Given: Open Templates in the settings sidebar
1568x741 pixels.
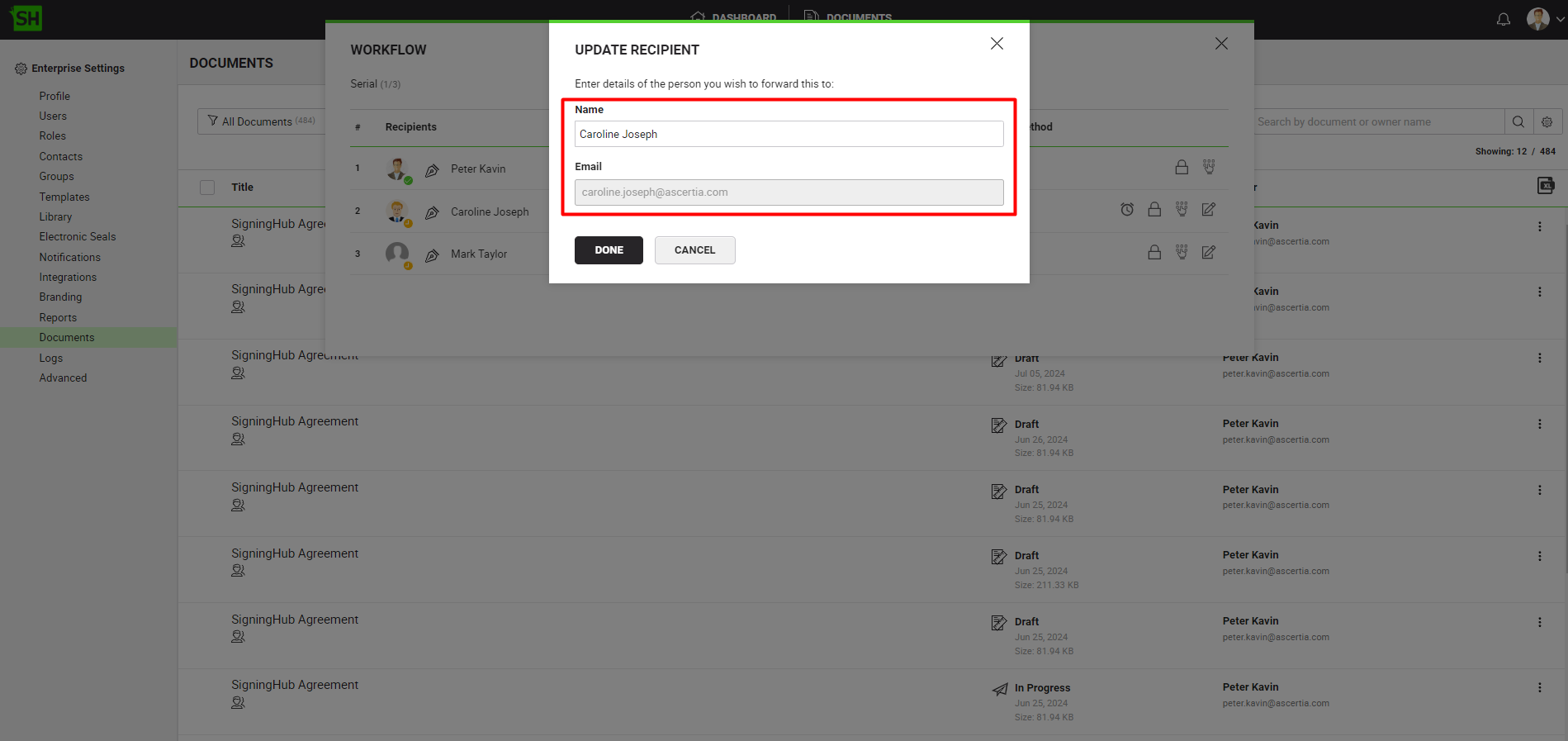Looking at the screenshot, I should tap(64, 197).
